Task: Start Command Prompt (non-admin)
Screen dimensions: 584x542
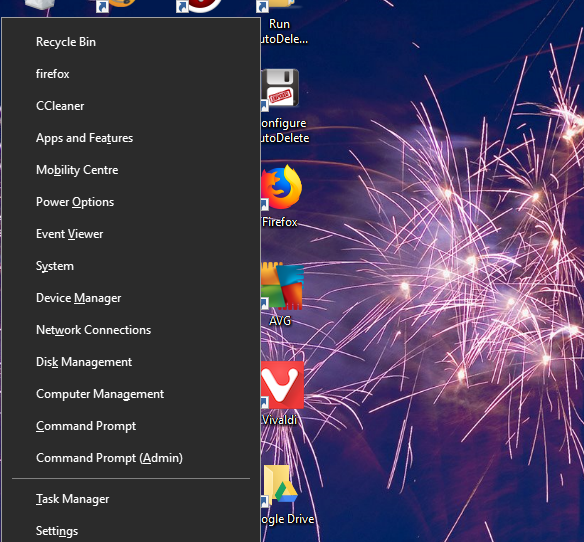Action: click(130, 427)
